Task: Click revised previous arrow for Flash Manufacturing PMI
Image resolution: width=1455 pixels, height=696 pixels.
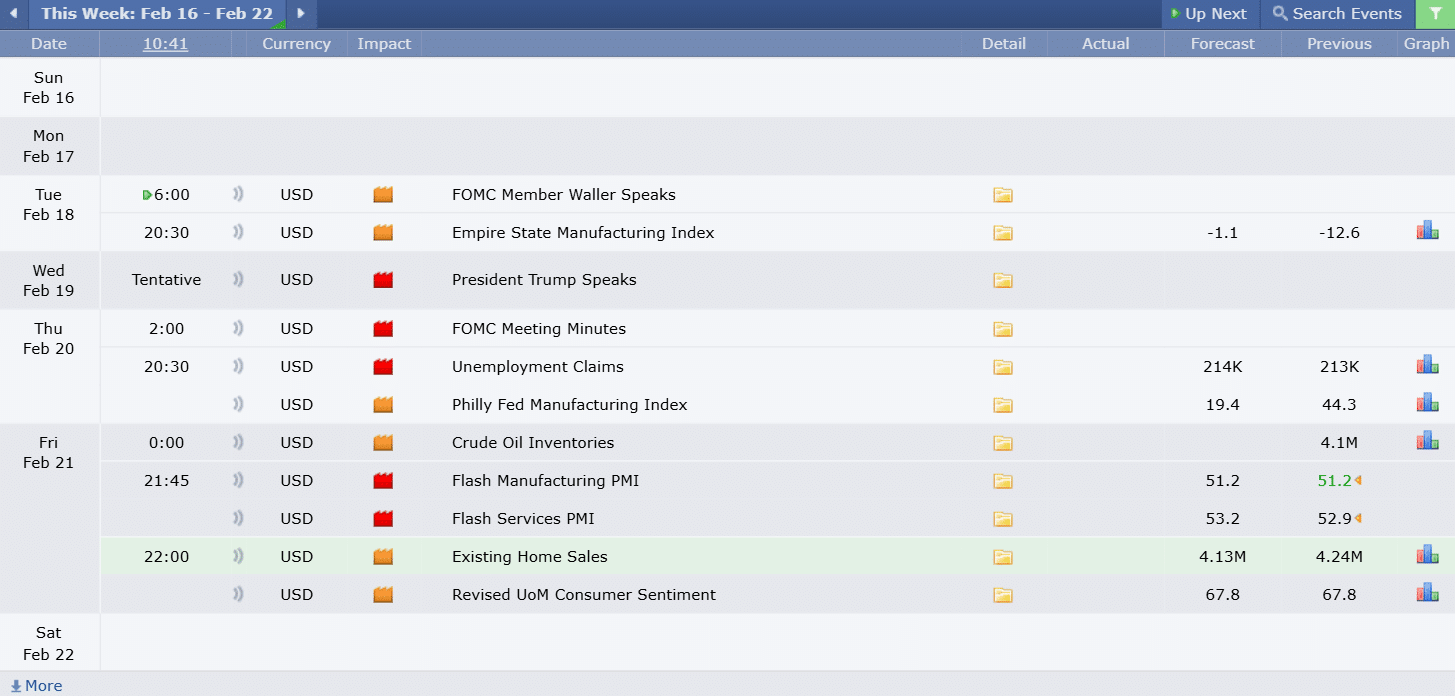Action: tap(1358, 481)
